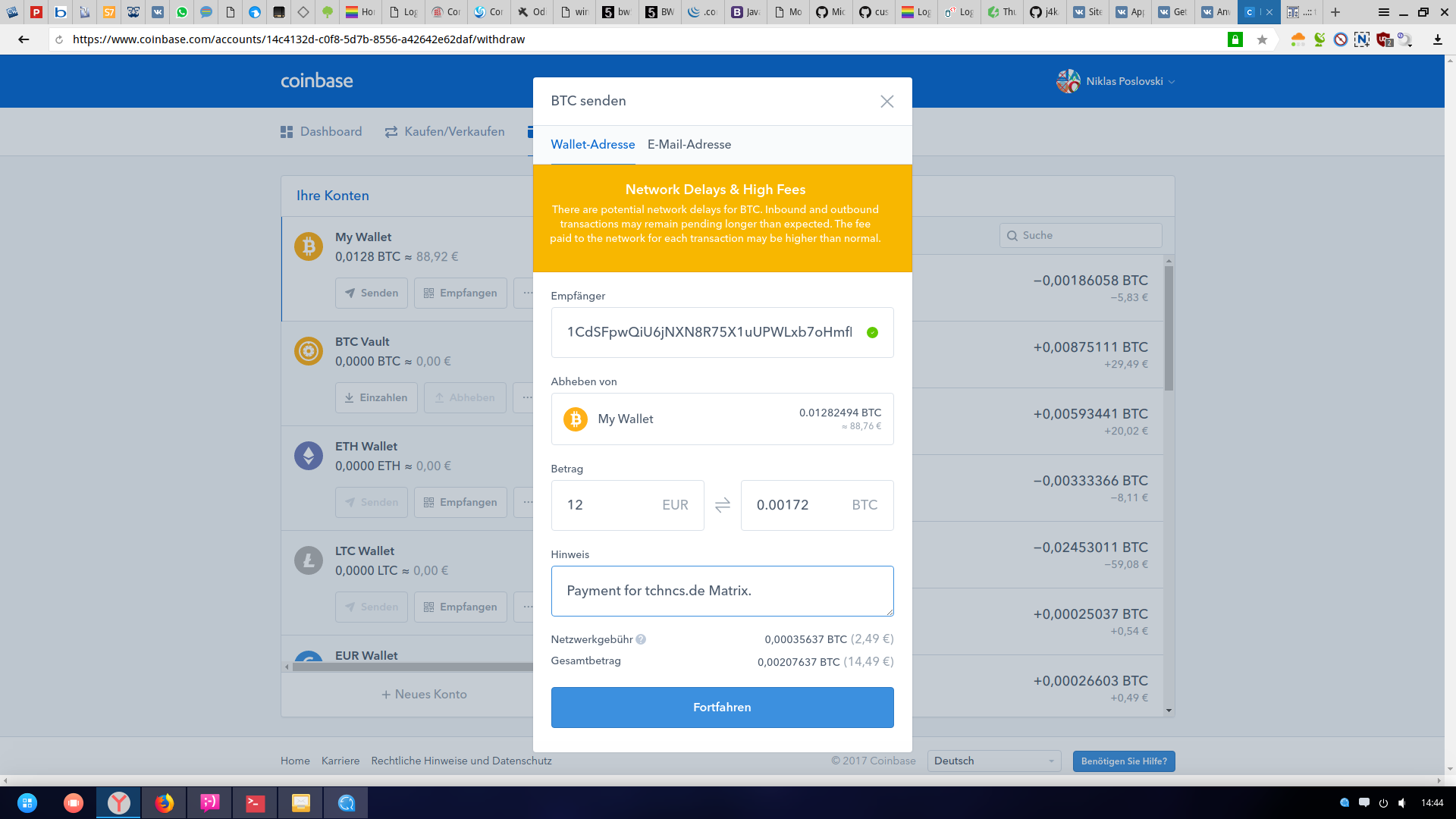Click the browser download arrow icon
The image size is (1456, 819).
[x=1437, y=39]
